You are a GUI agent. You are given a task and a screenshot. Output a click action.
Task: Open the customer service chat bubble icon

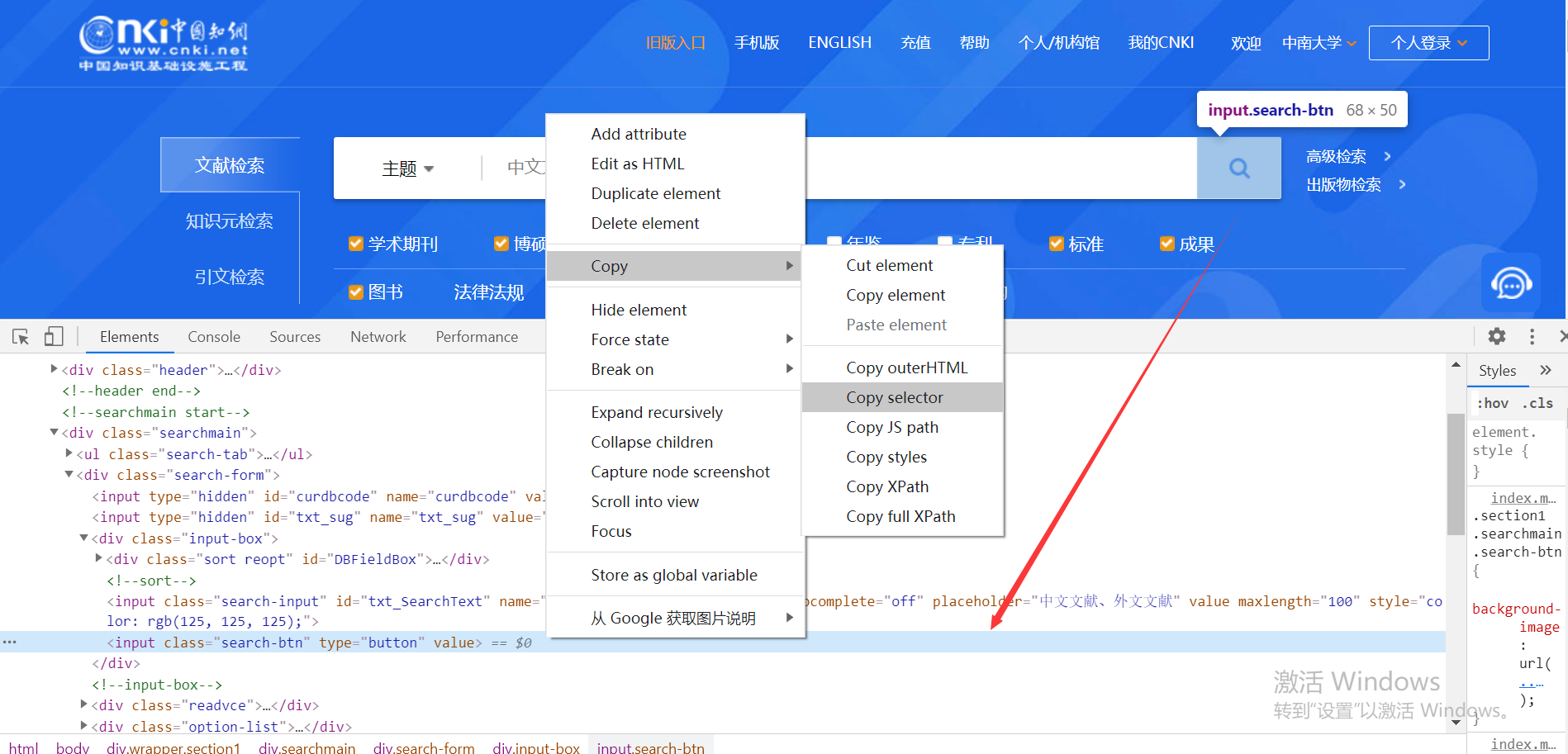click(x=1512, y=283)
